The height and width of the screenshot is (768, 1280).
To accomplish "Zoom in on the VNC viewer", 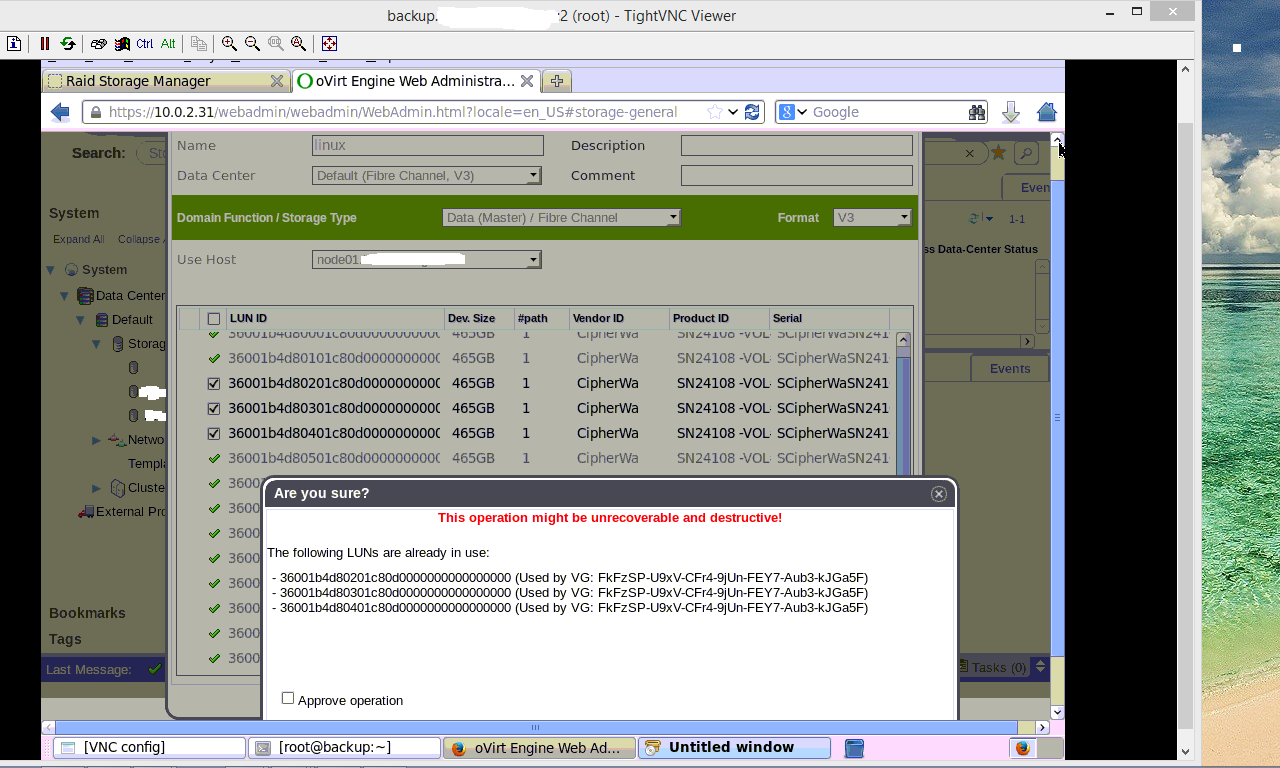I will 230,44.
